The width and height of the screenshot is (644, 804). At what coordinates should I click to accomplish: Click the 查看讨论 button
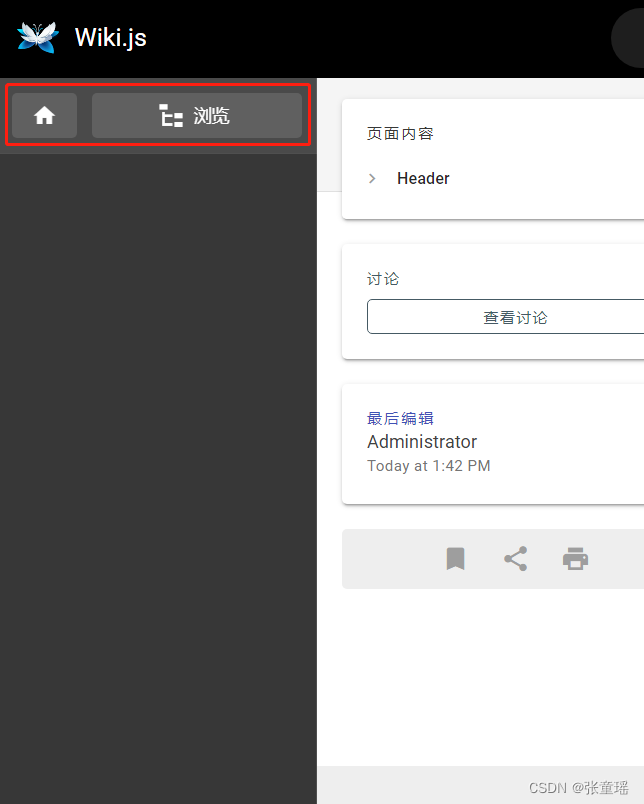tap(508, 317)
